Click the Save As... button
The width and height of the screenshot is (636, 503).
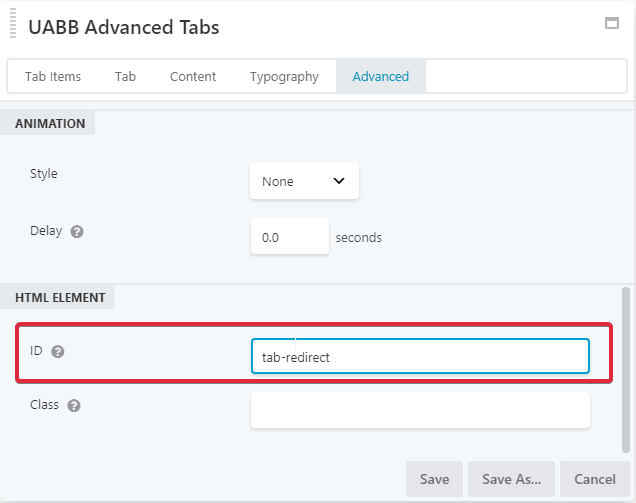point(511,479)
